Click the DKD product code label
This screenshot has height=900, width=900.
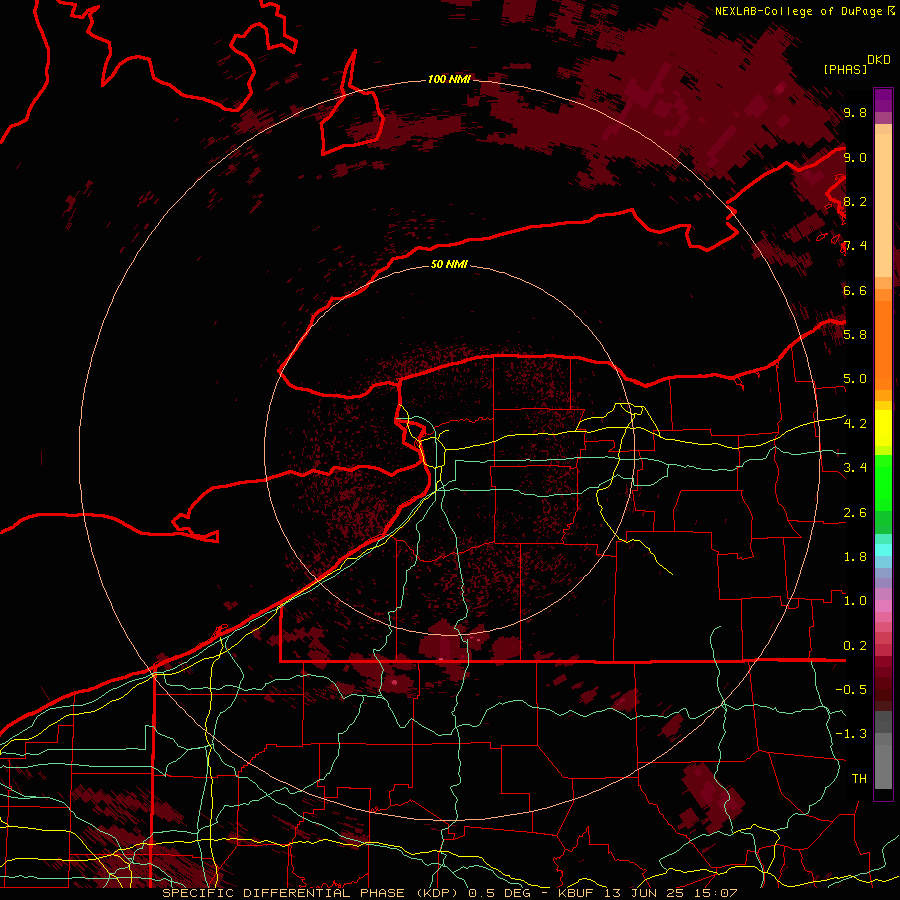click(879, 60)
